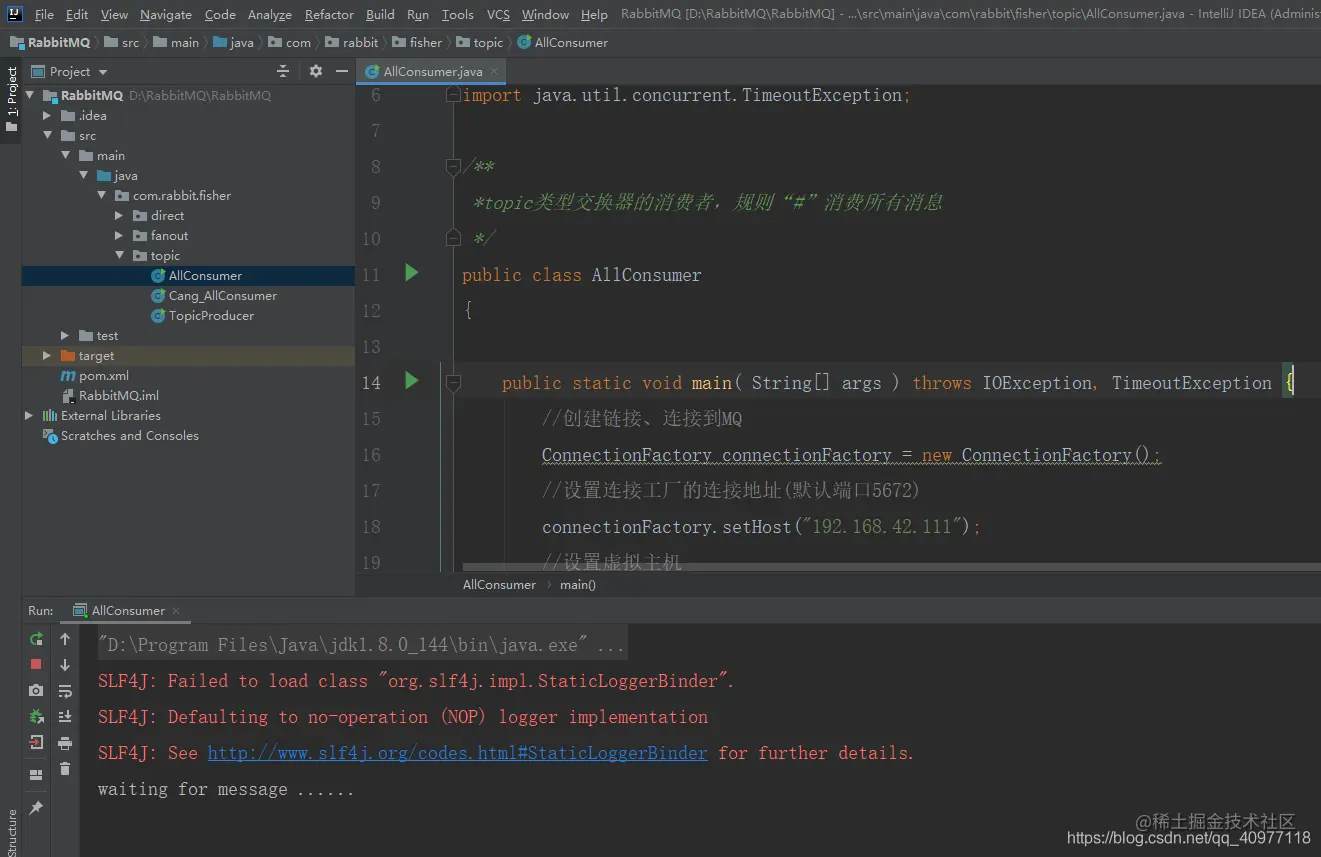Toggle the Structure tool window button
The width and height of the screenshot is (1321, 857).
pyautogui.click(x=11, y=832)
